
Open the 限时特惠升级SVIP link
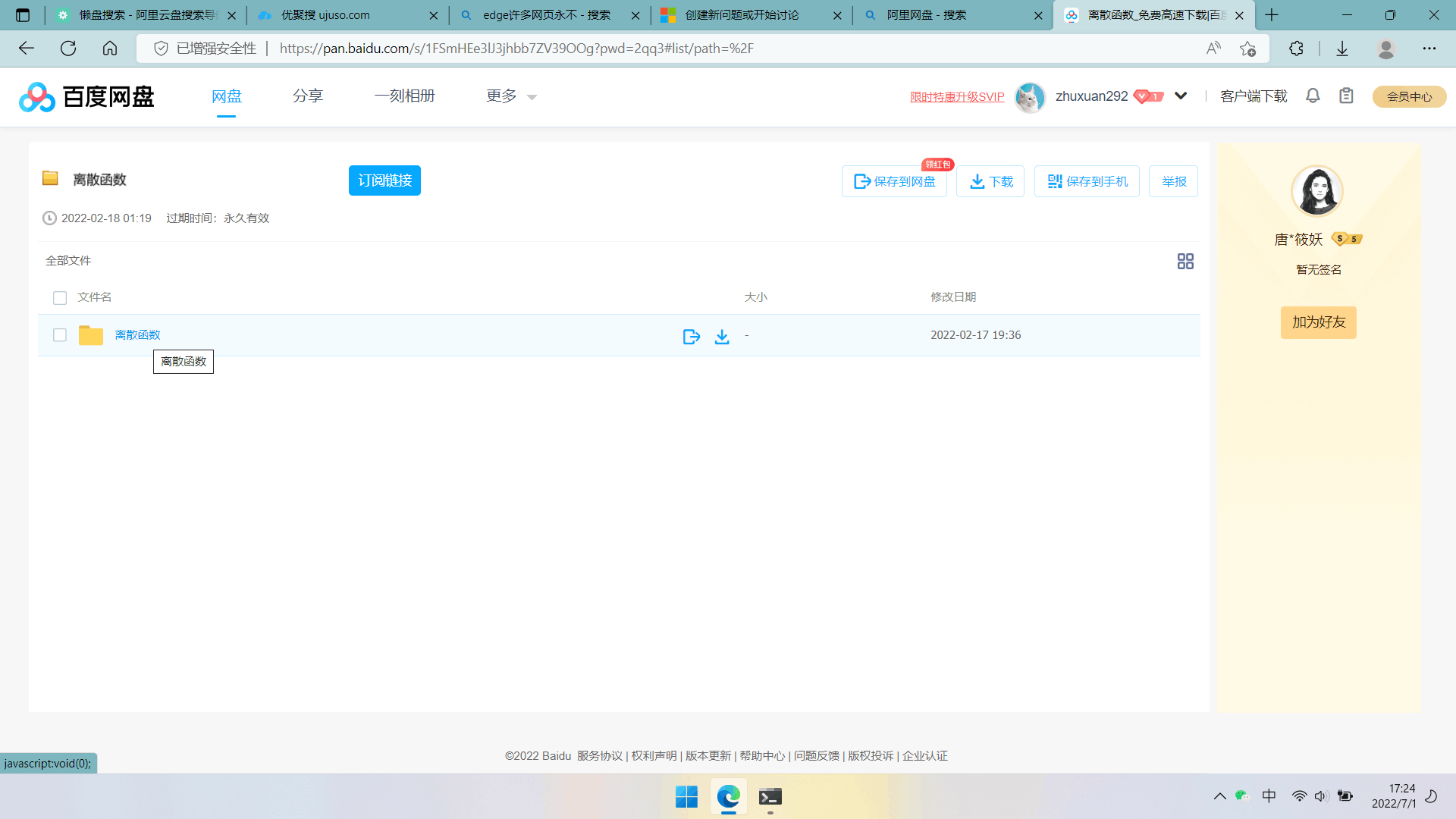click(x=957, y=97)
